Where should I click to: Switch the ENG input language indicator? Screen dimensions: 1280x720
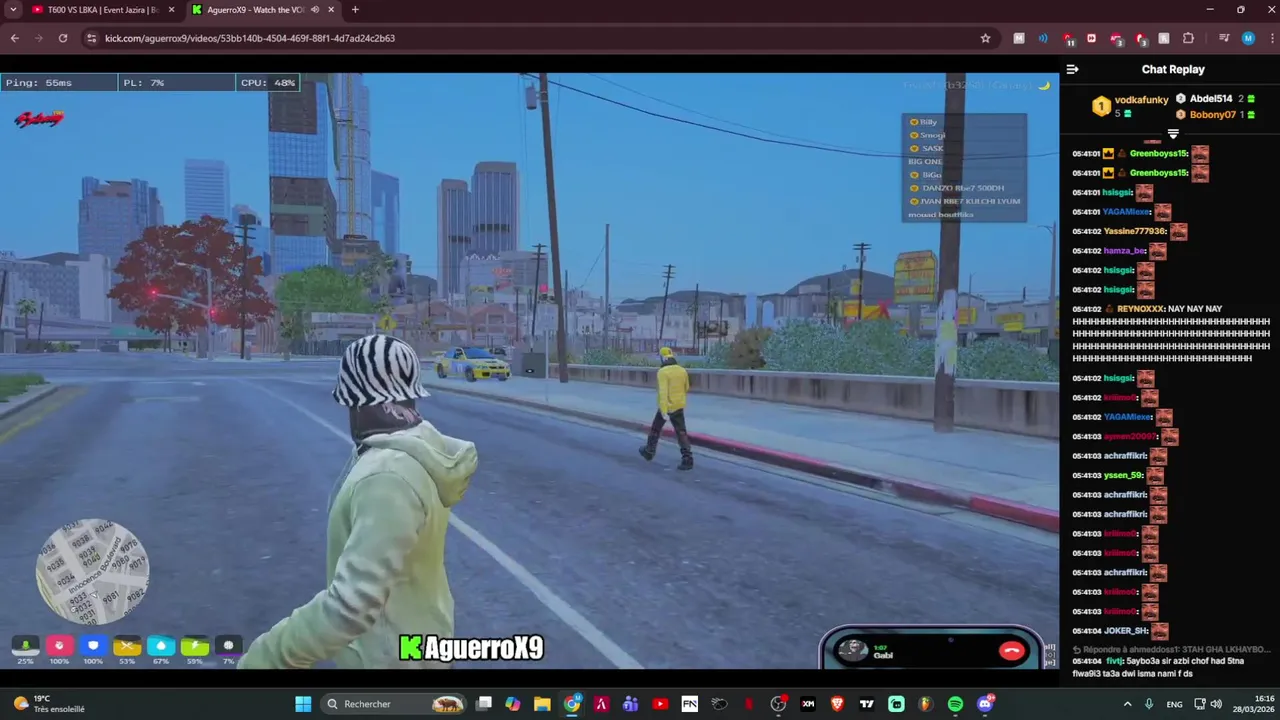[1175, 704]
